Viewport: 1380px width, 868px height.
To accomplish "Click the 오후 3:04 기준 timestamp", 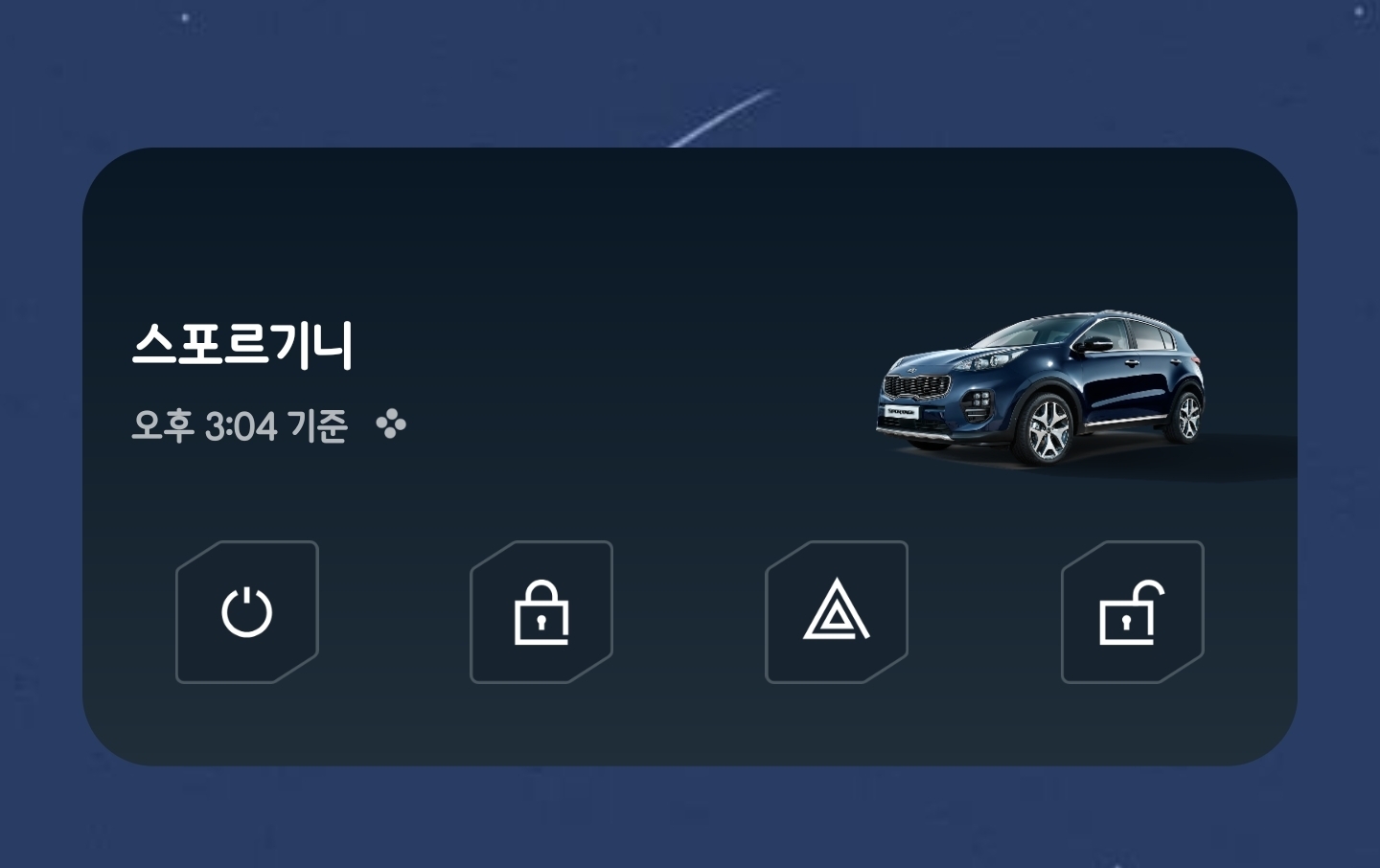I will [x=239, y=425].
